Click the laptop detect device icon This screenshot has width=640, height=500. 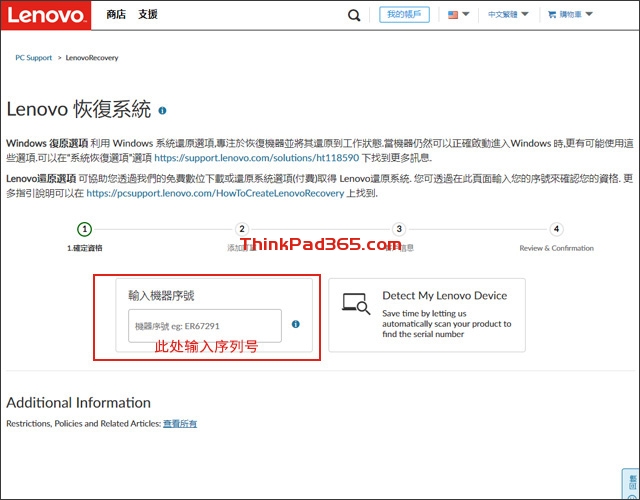[x=356, y=303]
